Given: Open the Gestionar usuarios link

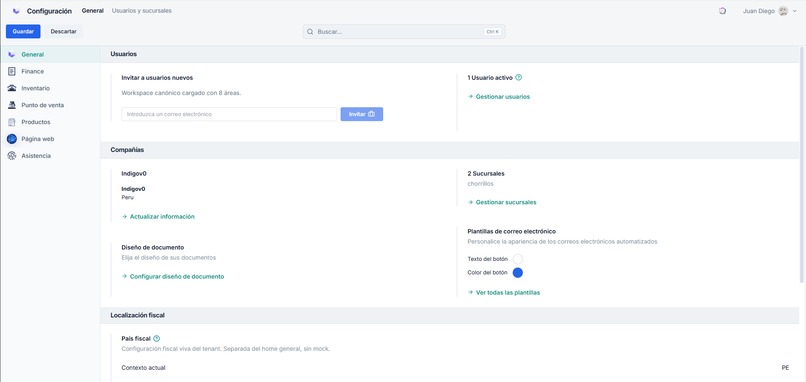Looking at the screenshot, I should (x=503, y=97).
